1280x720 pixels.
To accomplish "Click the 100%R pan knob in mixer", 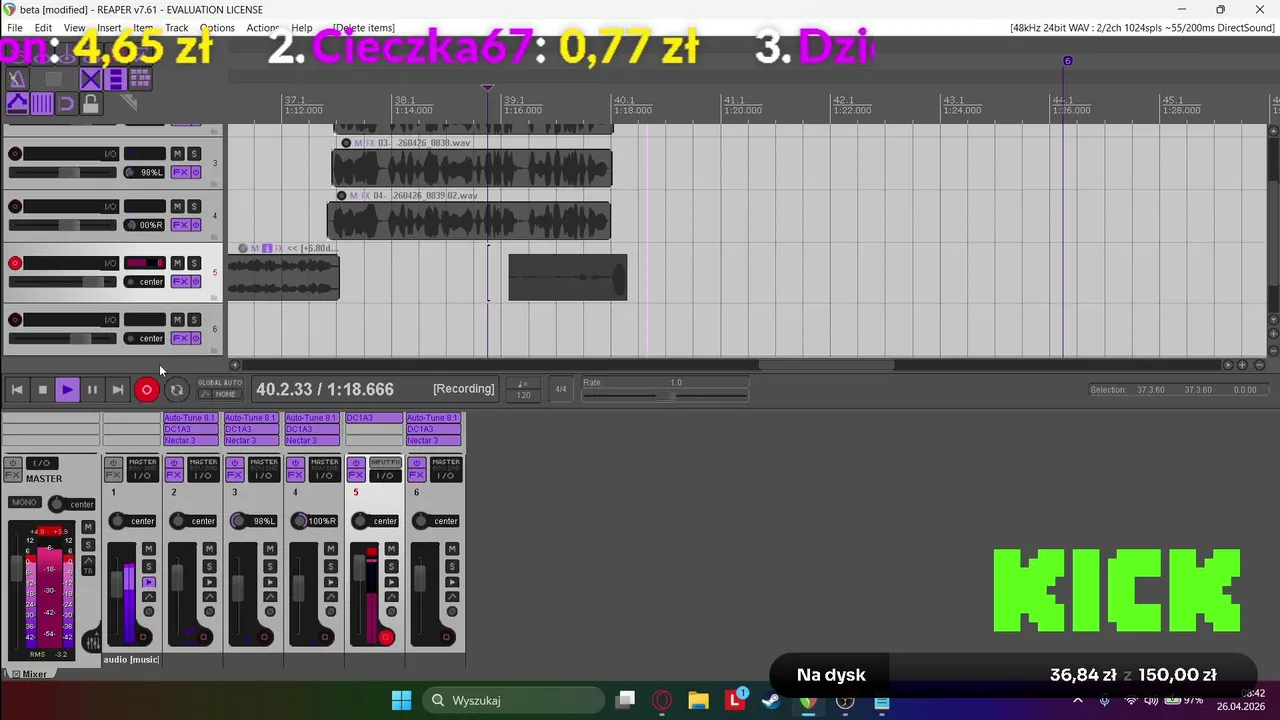I will [x=299, y=521].
